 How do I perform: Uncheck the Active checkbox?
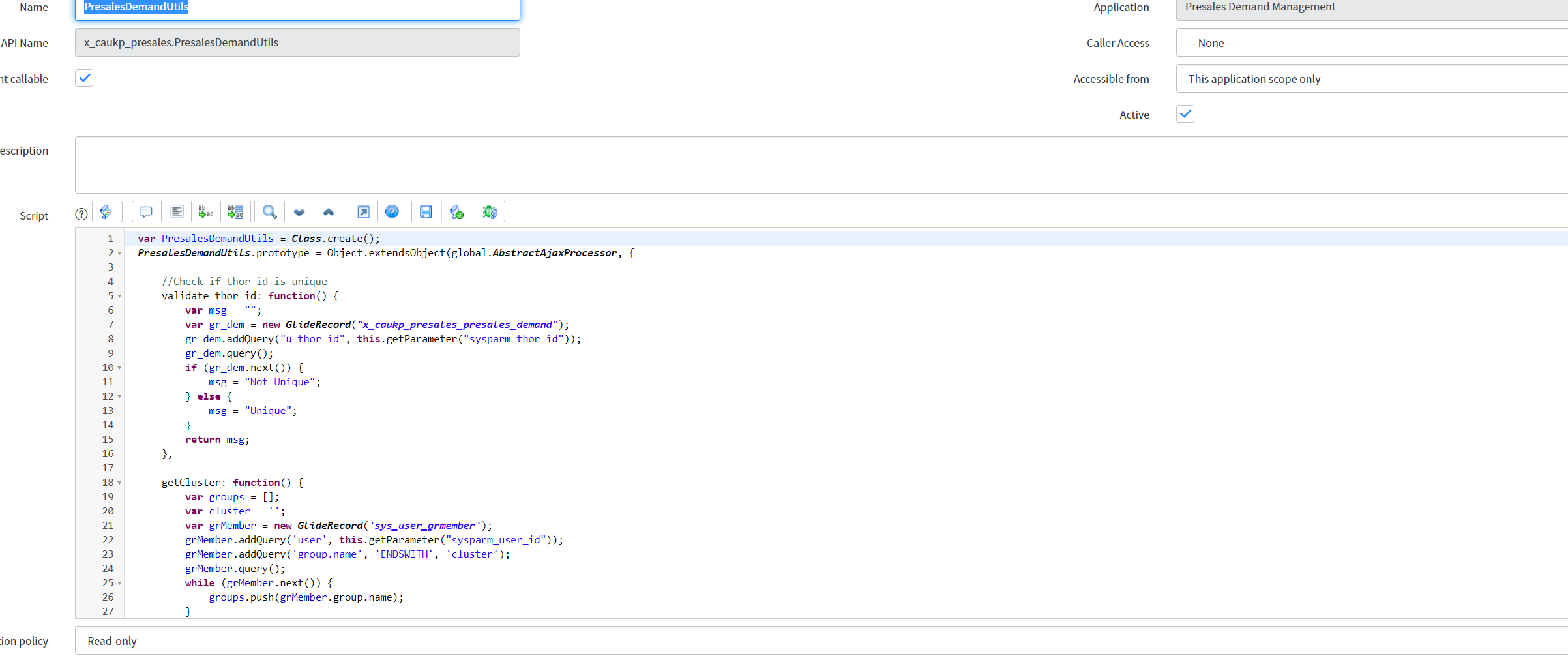coord(1185,114)
